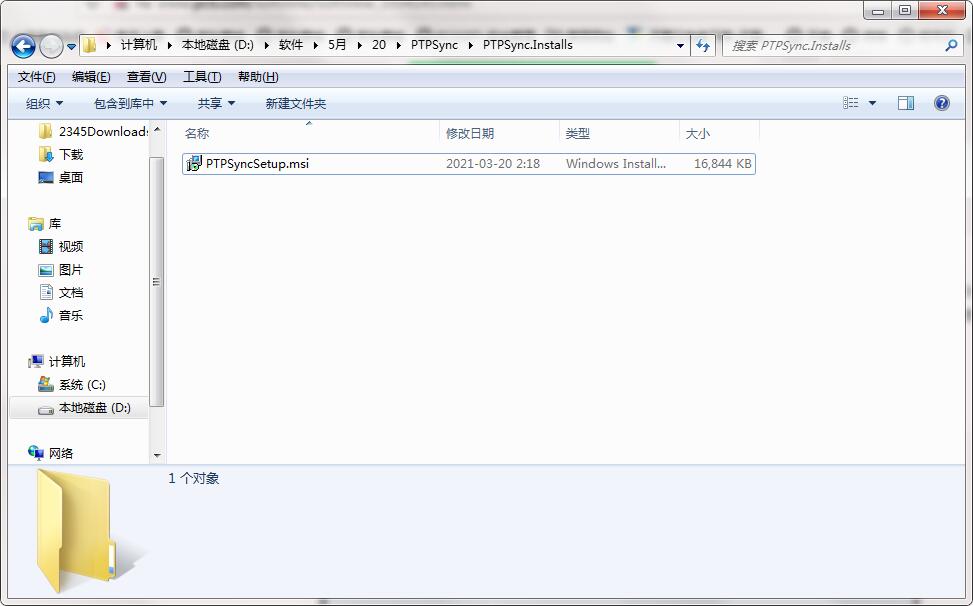
Task: Open the 文件(F) menu
Action: tap(37, 77)
